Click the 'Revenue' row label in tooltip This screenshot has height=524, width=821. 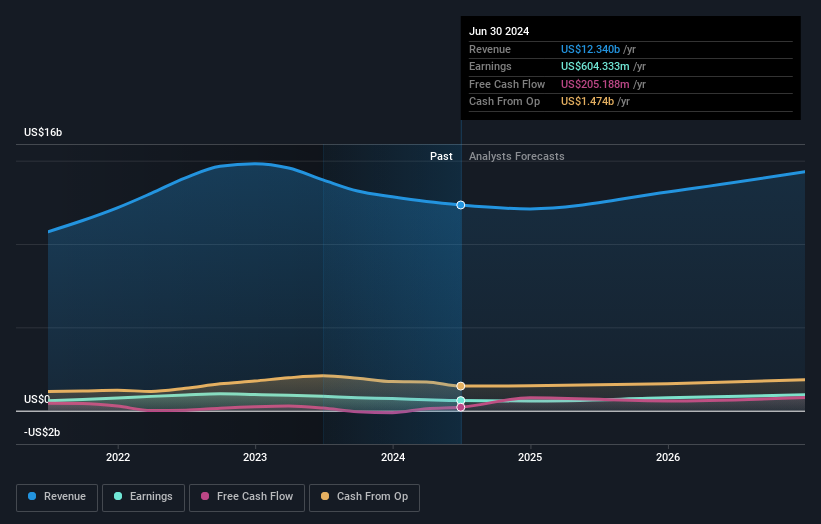point(490,49)
